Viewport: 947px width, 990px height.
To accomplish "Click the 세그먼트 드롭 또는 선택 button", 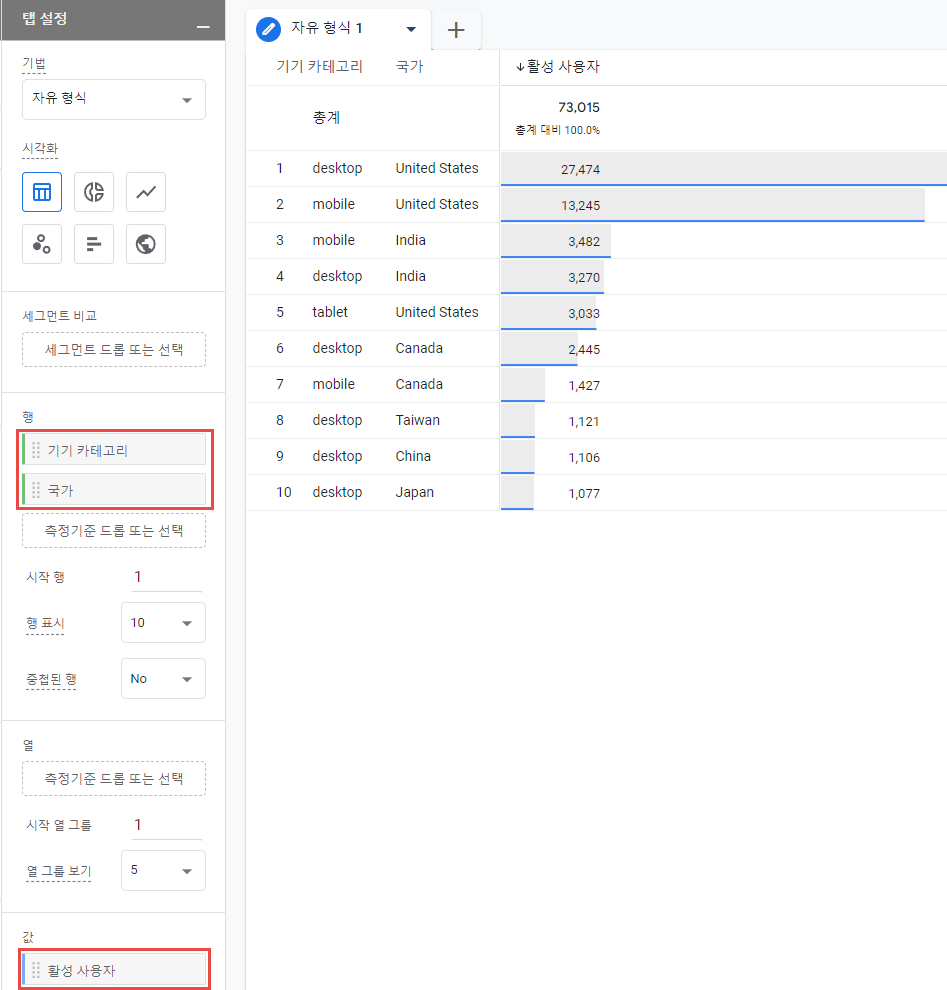I will click(x=113, y=349).
